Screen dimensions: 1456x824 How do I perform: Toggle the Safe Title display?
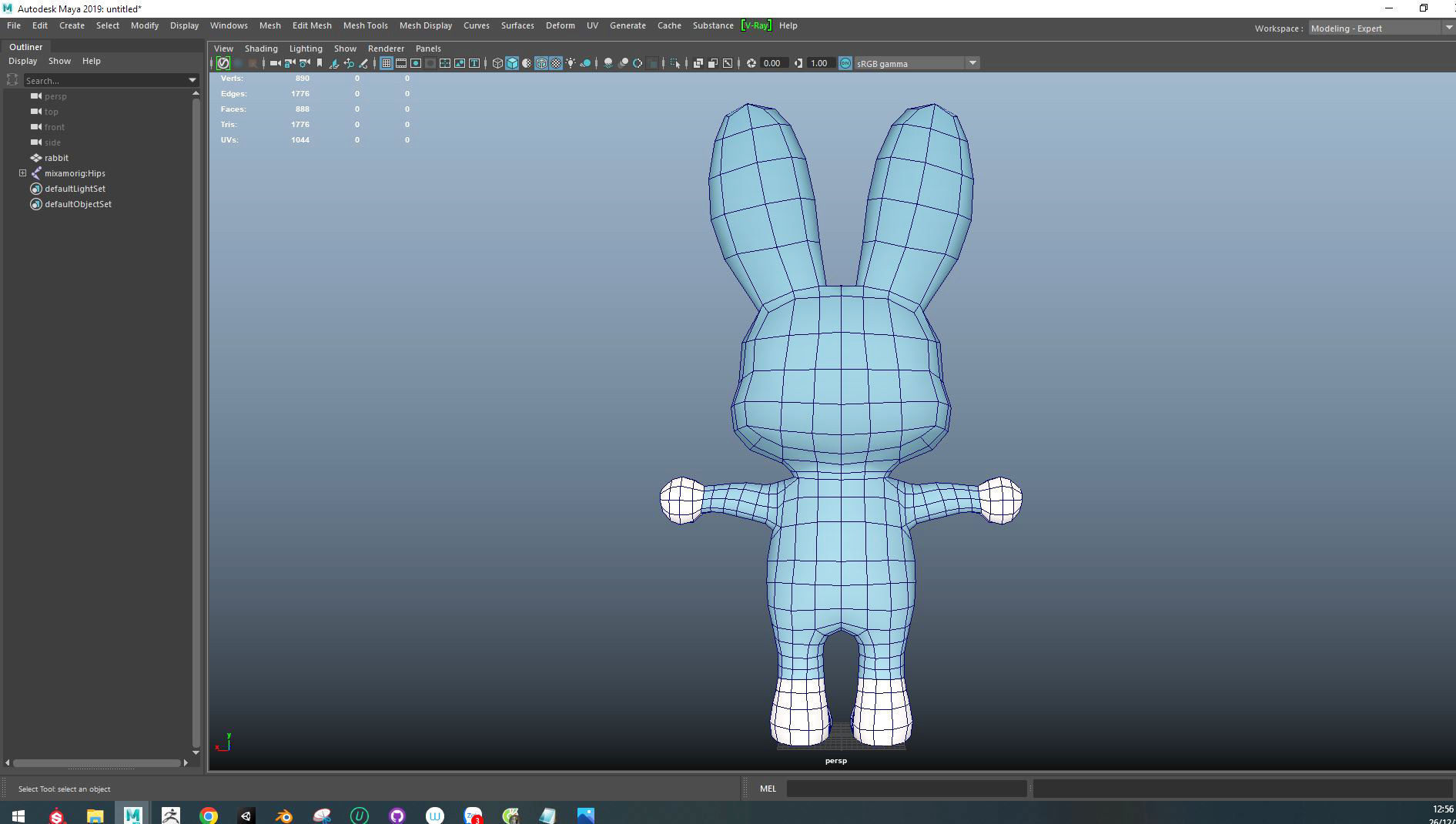click(x=474, y=63)
